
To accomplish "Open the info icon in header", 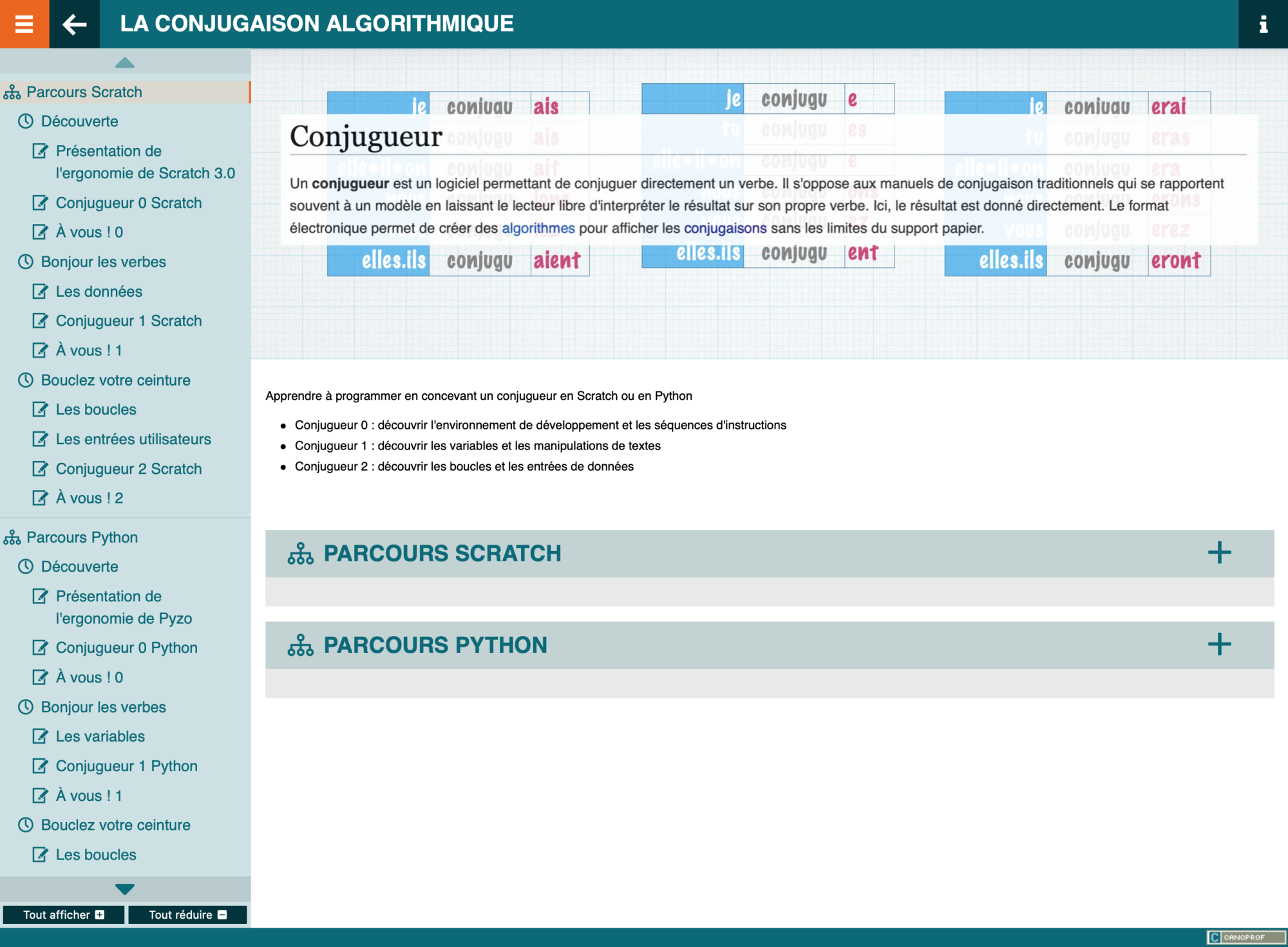I will pos(1263,24).
